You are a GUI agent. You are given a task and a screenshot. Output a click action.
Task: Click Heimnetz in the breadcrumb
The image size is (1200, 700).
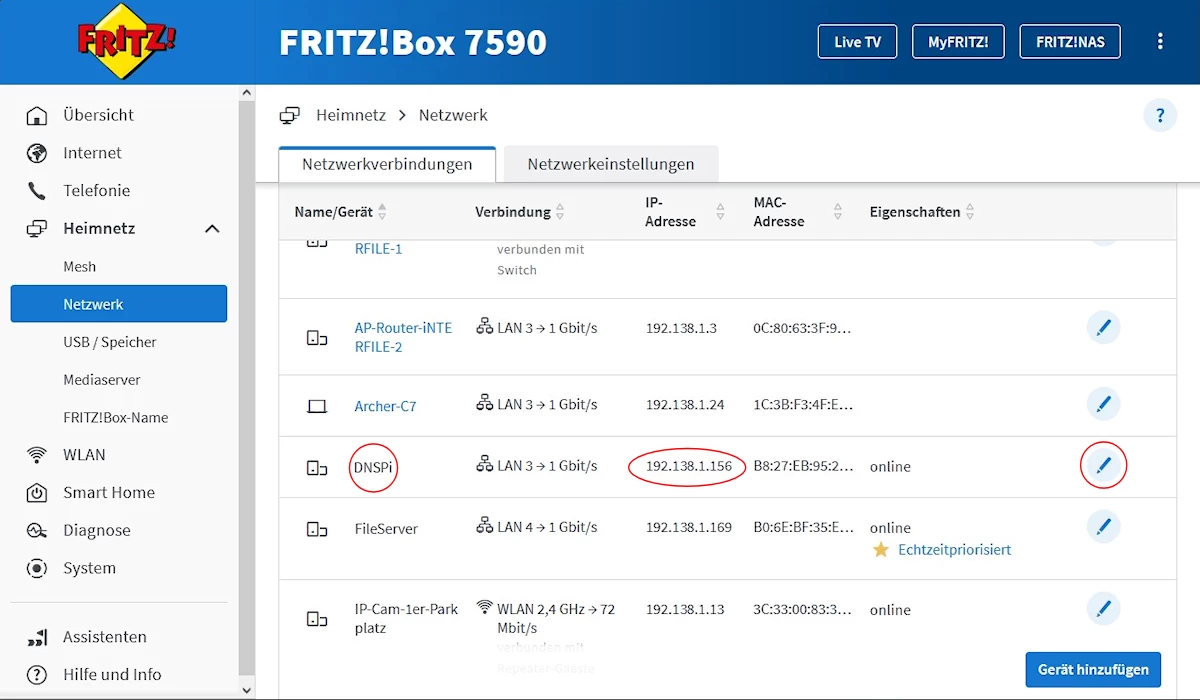351,115
